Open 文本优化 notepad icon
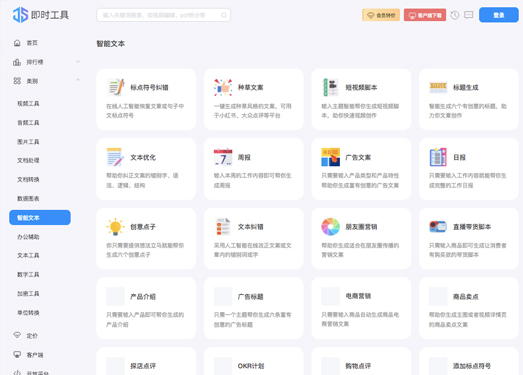523x375 pixels. tap(115, 157)
